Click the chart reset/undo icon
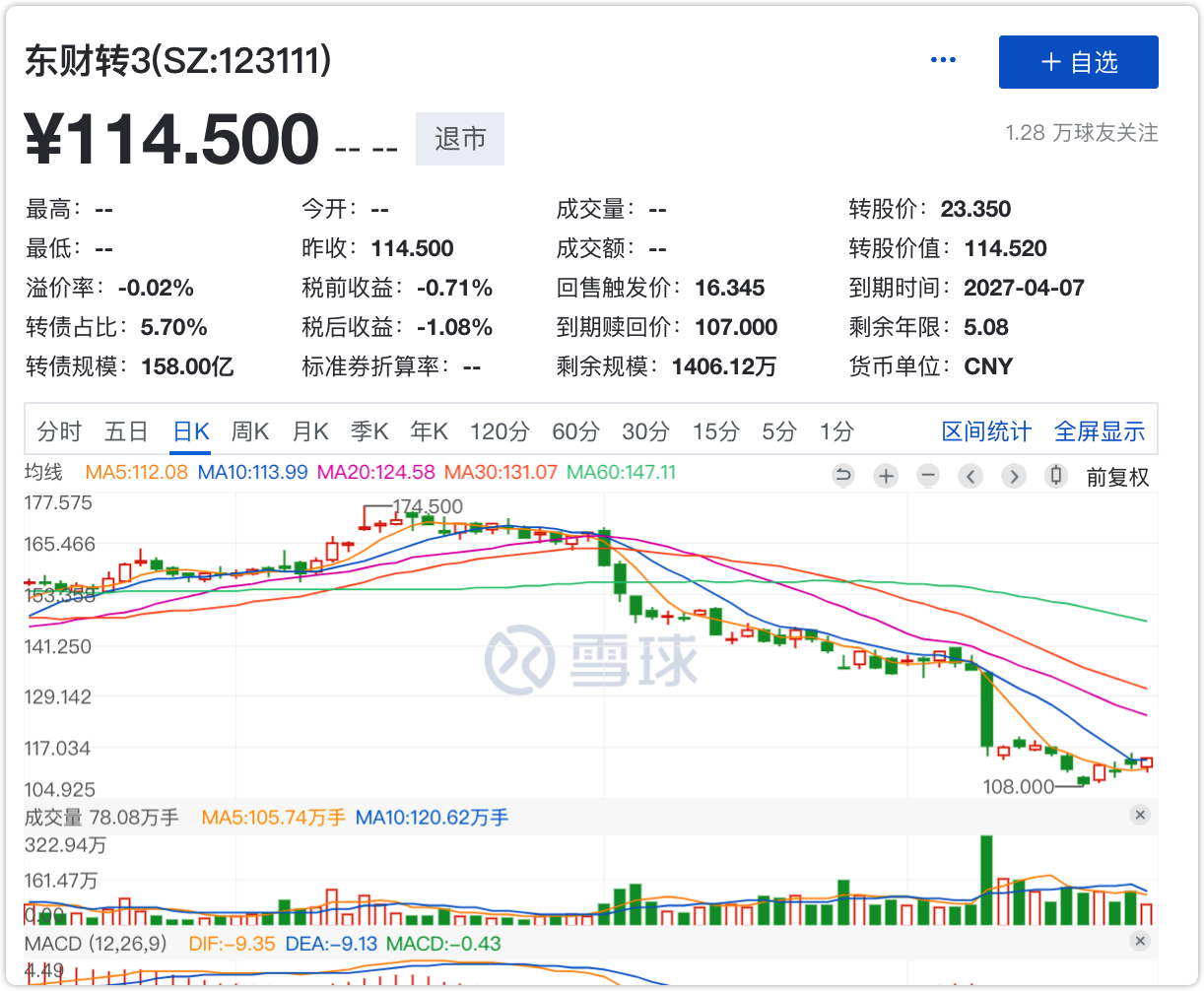The width and height of the screenshot is (1204, 991). coord(843,477)
